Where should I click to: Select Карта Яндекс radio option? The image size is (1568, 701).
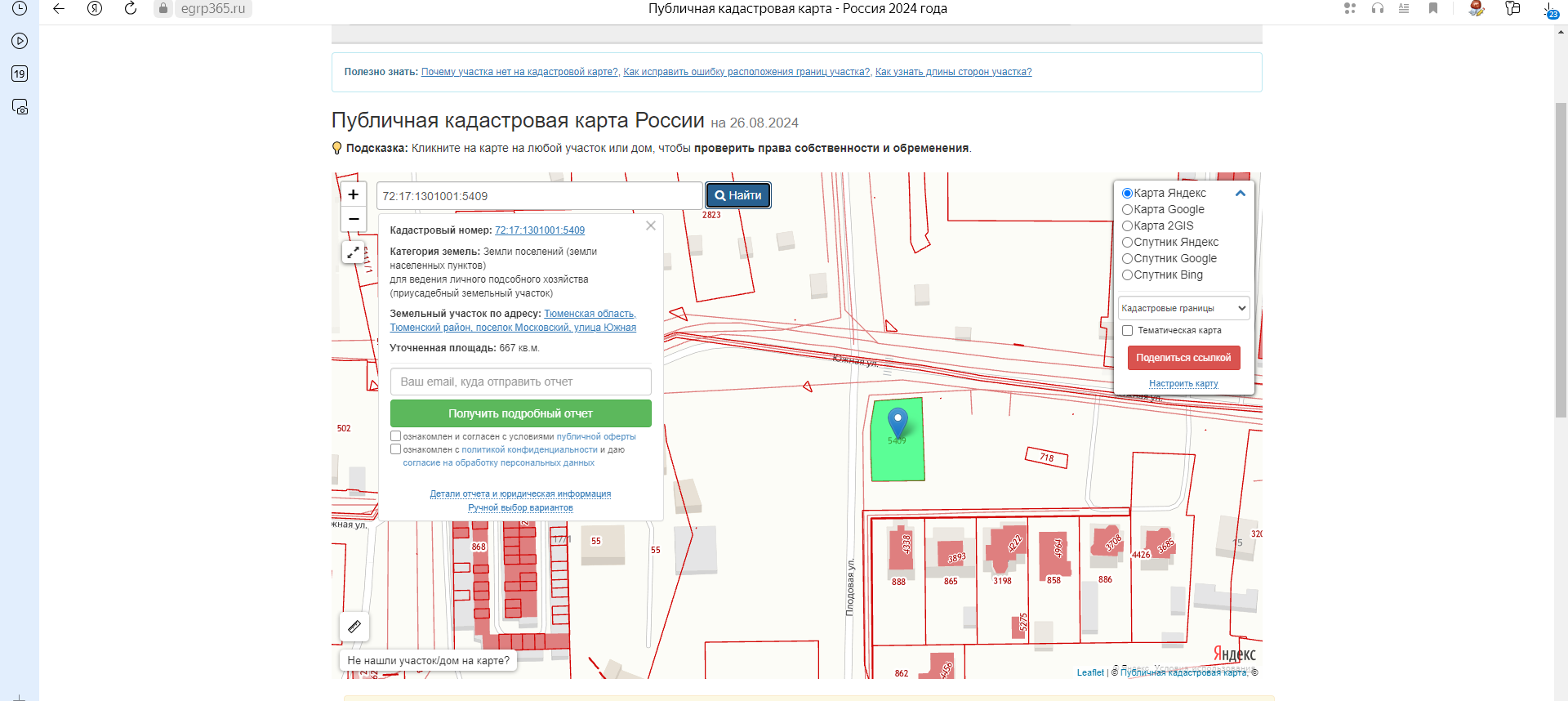pyautogui.click(x=1127, y=194)
